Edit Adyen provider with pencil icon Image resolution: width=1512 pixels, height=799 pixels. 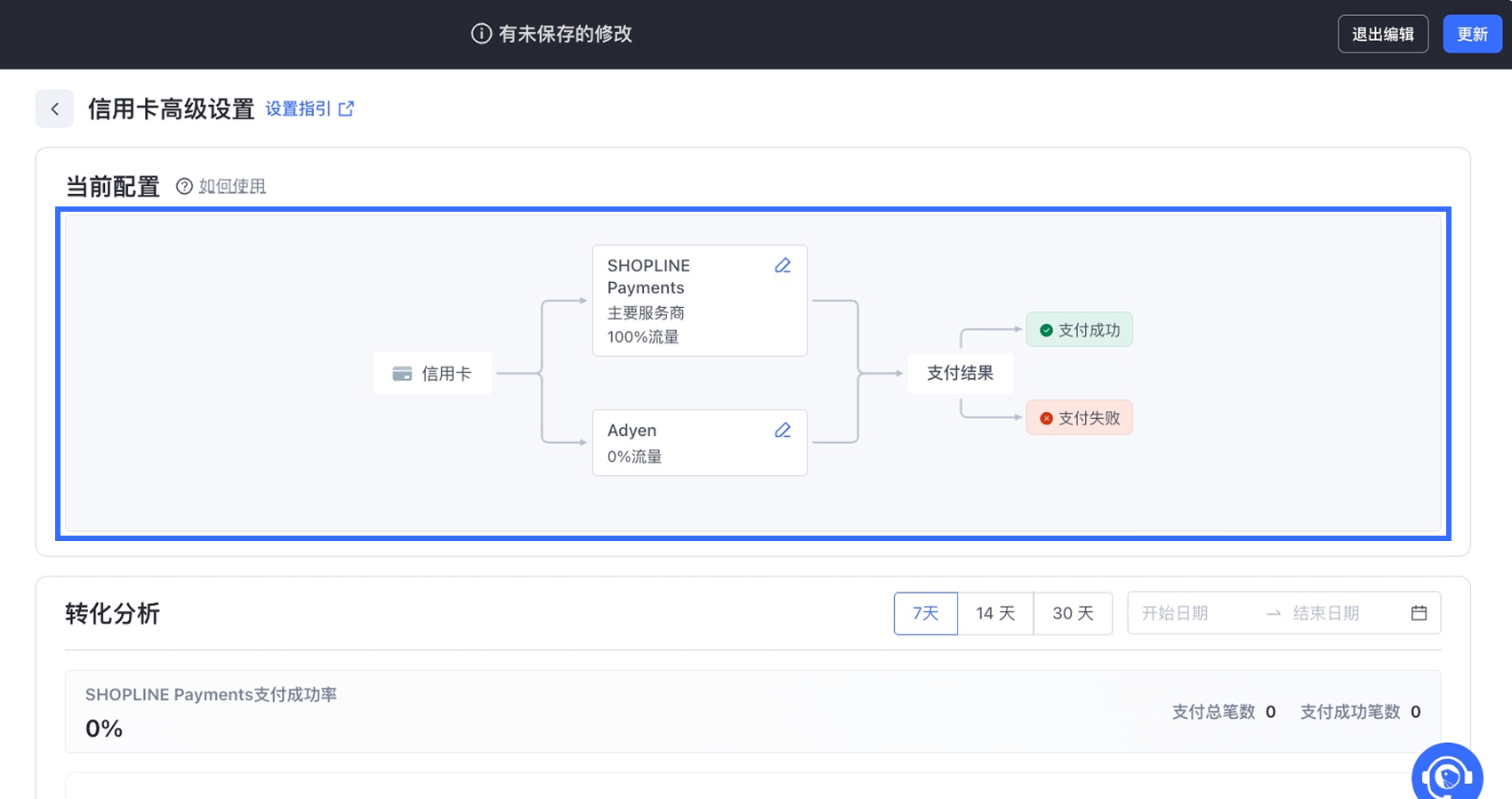click(783, 430)
